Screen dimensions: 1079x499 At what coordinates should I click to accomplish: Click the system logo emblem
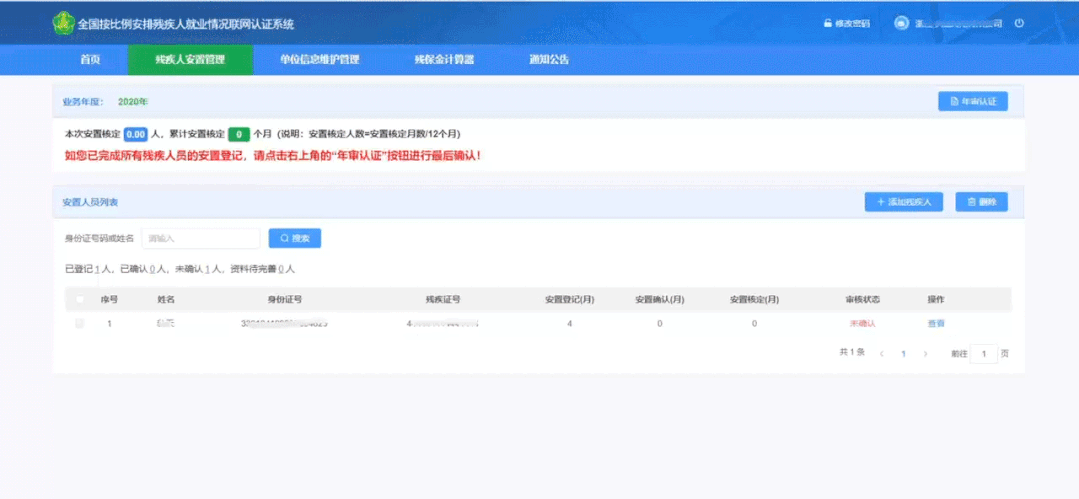coord(64,23)
